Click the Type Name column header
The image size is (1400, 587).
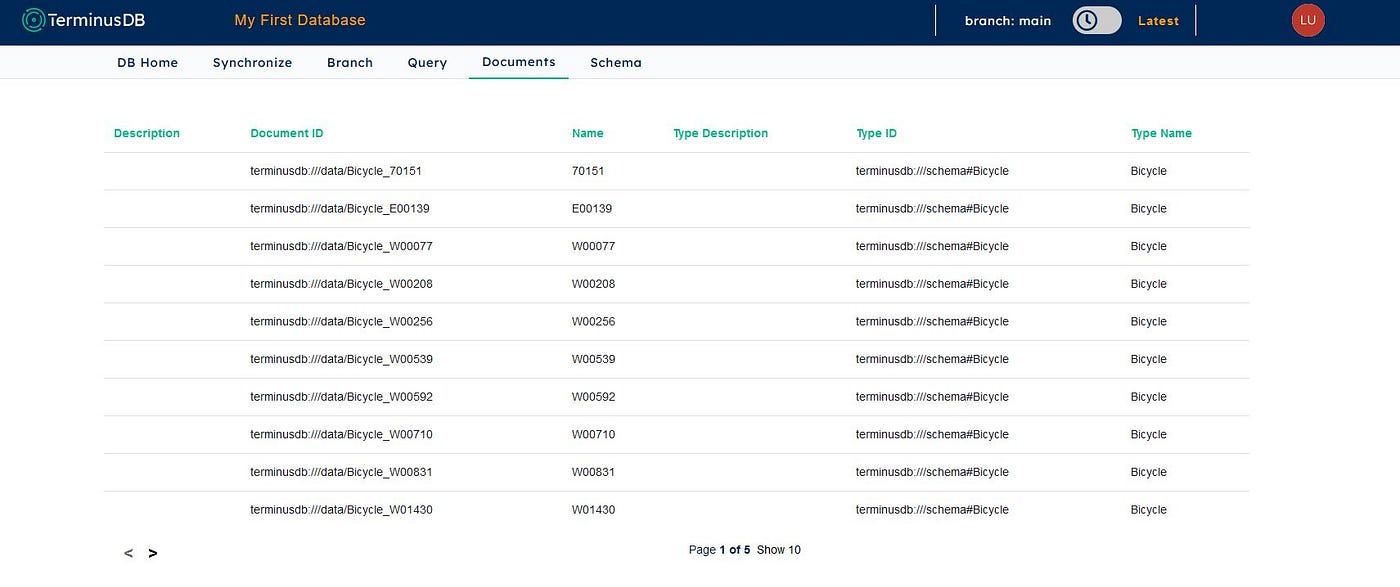1161,133
